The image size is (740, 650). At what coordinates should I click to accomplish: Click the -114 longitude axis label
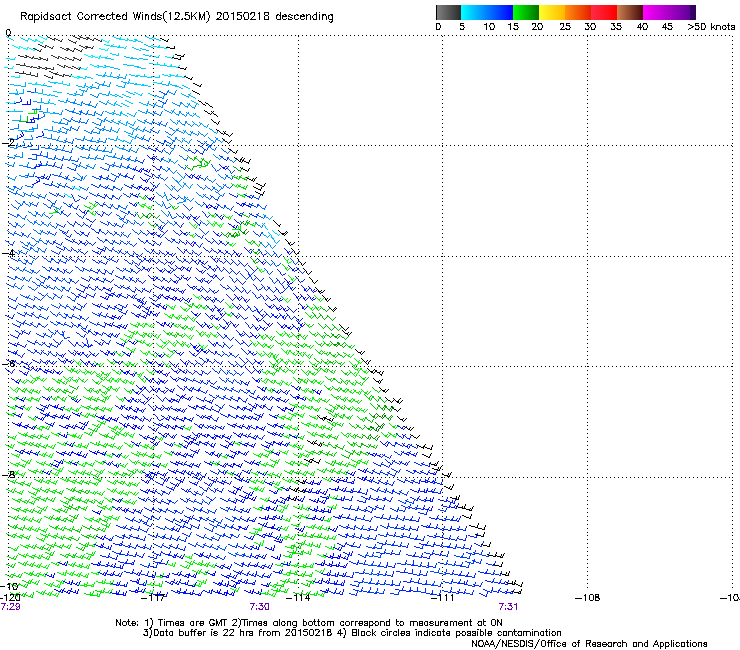coord(298,598)
